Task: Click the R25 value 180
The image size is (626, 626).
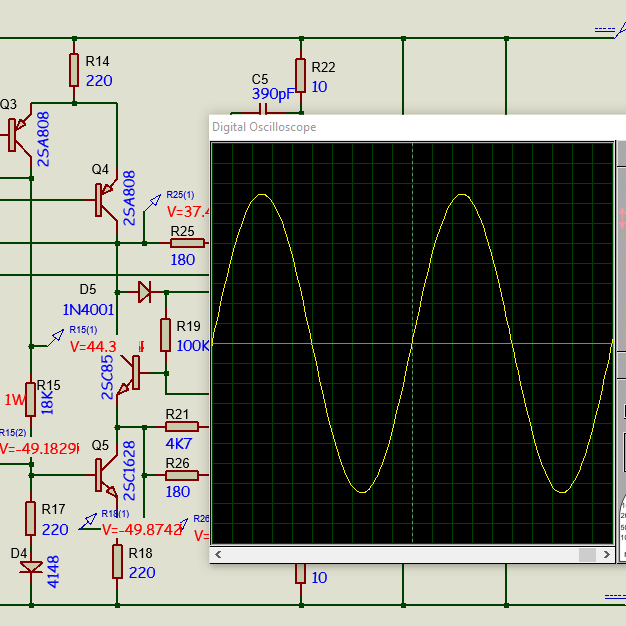Action: pos(183,260)
